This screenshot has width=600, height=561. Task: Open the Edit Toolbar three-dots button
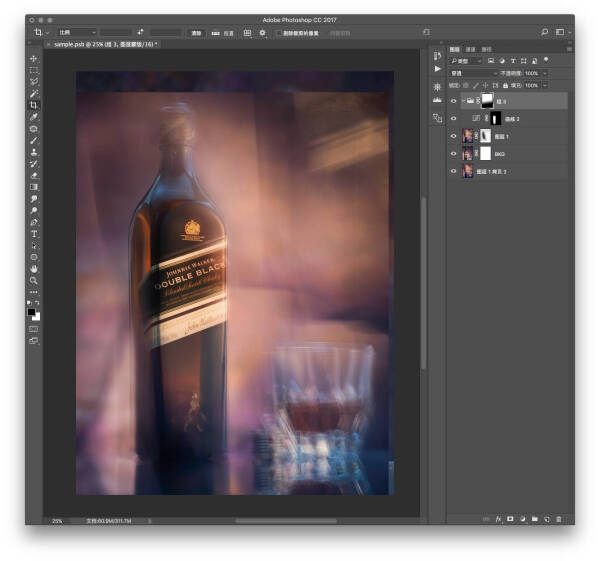[34, 292]
